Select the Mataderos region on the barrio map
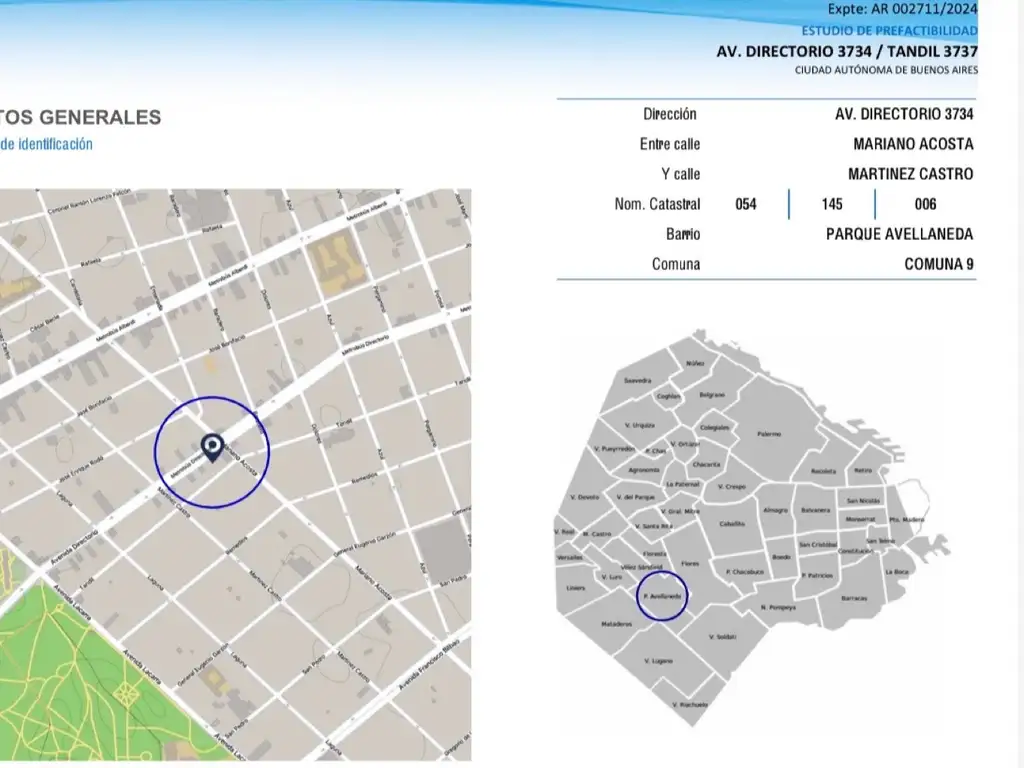Image resolution: width=1024 pixels, height=768 pixels. pyautogui.click(x=616, y=624)
